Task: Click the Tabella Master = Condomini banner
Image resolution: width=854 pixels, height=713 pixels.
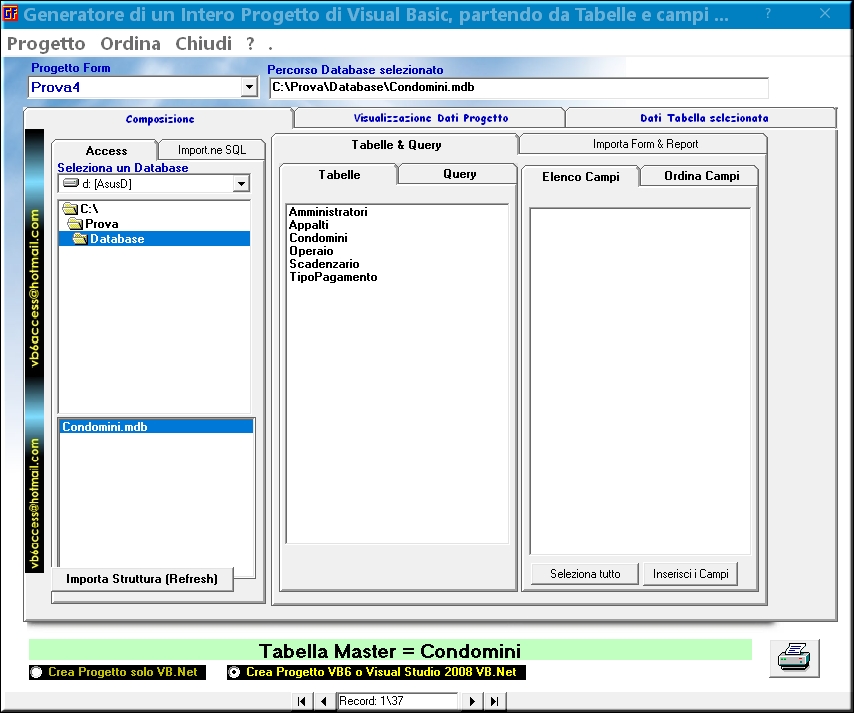Action: [x=390, y=651]
